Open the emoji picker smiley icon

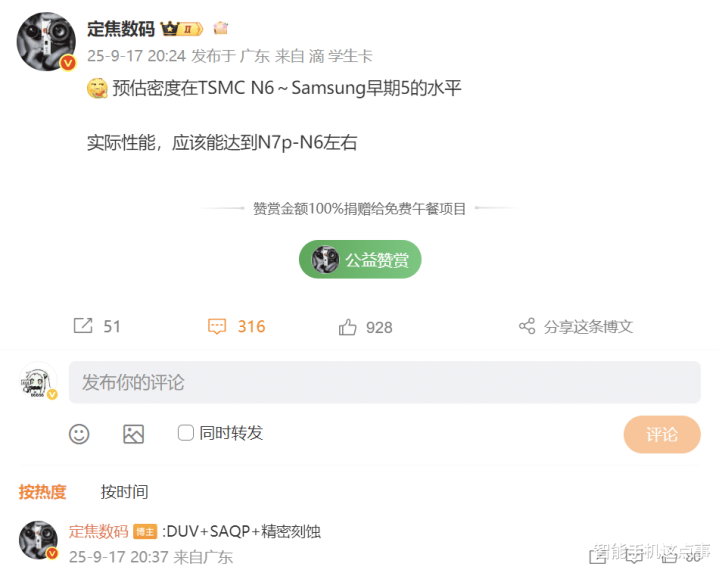point(79,434)
